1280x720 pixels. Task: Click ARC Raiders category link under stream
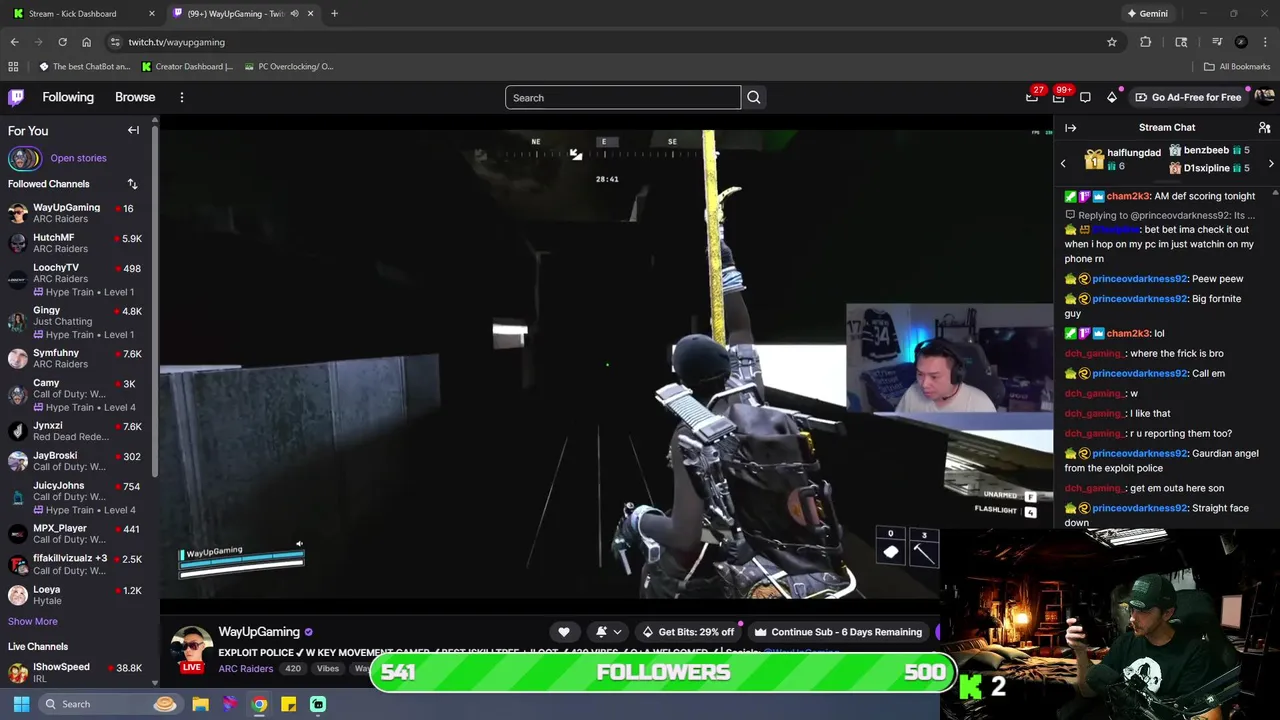click(245, 669)
